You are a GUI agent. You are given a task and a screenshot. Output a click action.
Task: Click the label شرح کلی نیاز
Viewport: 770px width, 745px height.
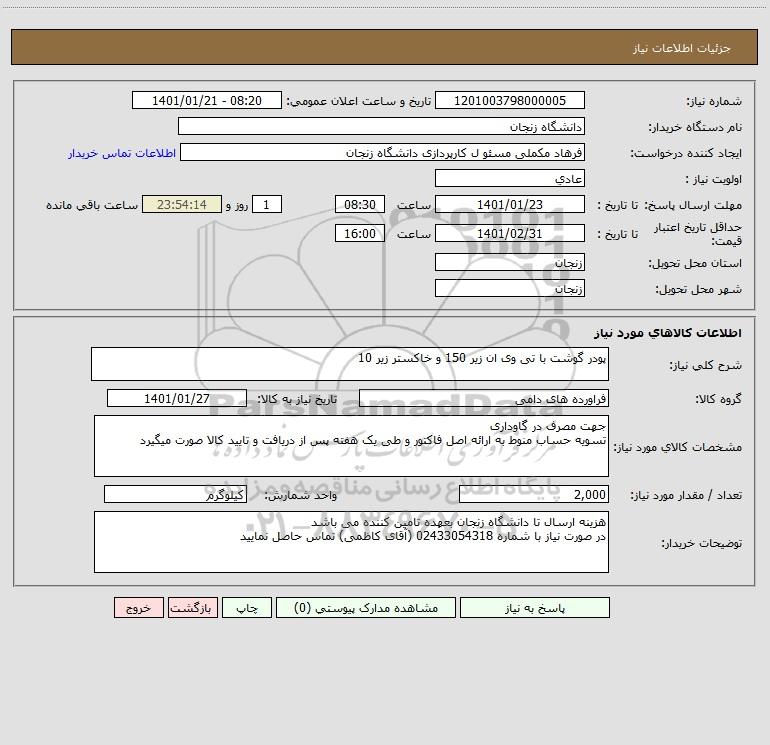[x=706, y=365]
